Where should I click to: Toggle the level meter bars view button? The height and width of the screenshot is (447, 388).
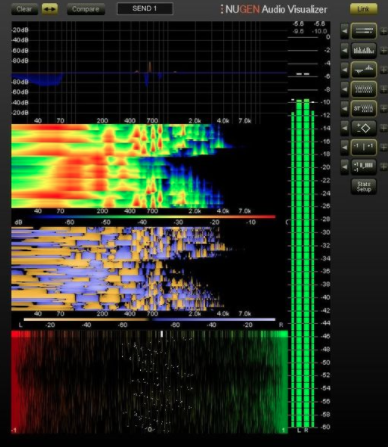(364, 31)
